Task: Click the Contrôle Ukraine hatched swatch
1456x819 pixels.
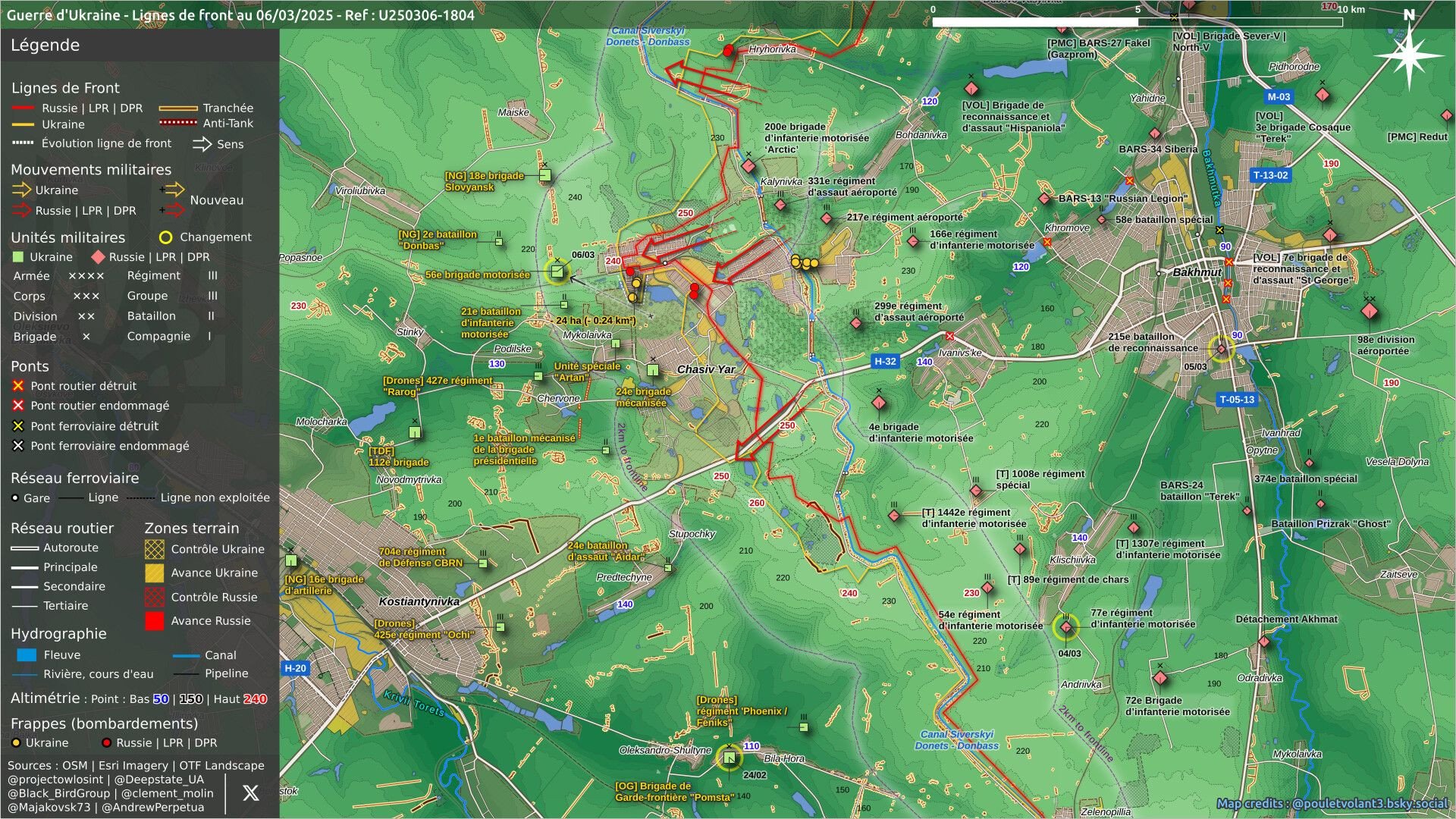Action: [x=155, y=549]
